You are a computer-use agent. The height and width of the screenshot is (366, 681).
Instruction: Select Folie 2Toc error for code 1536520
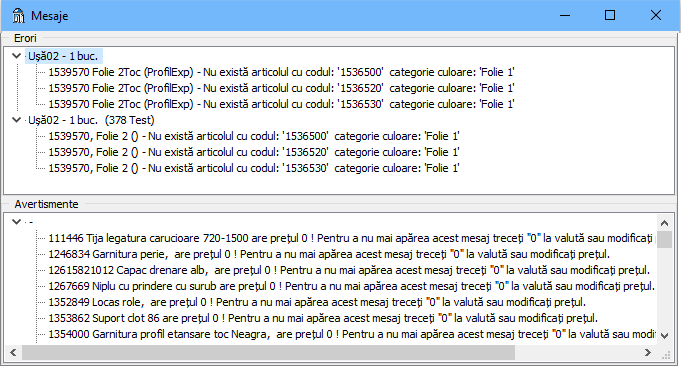click(x=281, y=88)
